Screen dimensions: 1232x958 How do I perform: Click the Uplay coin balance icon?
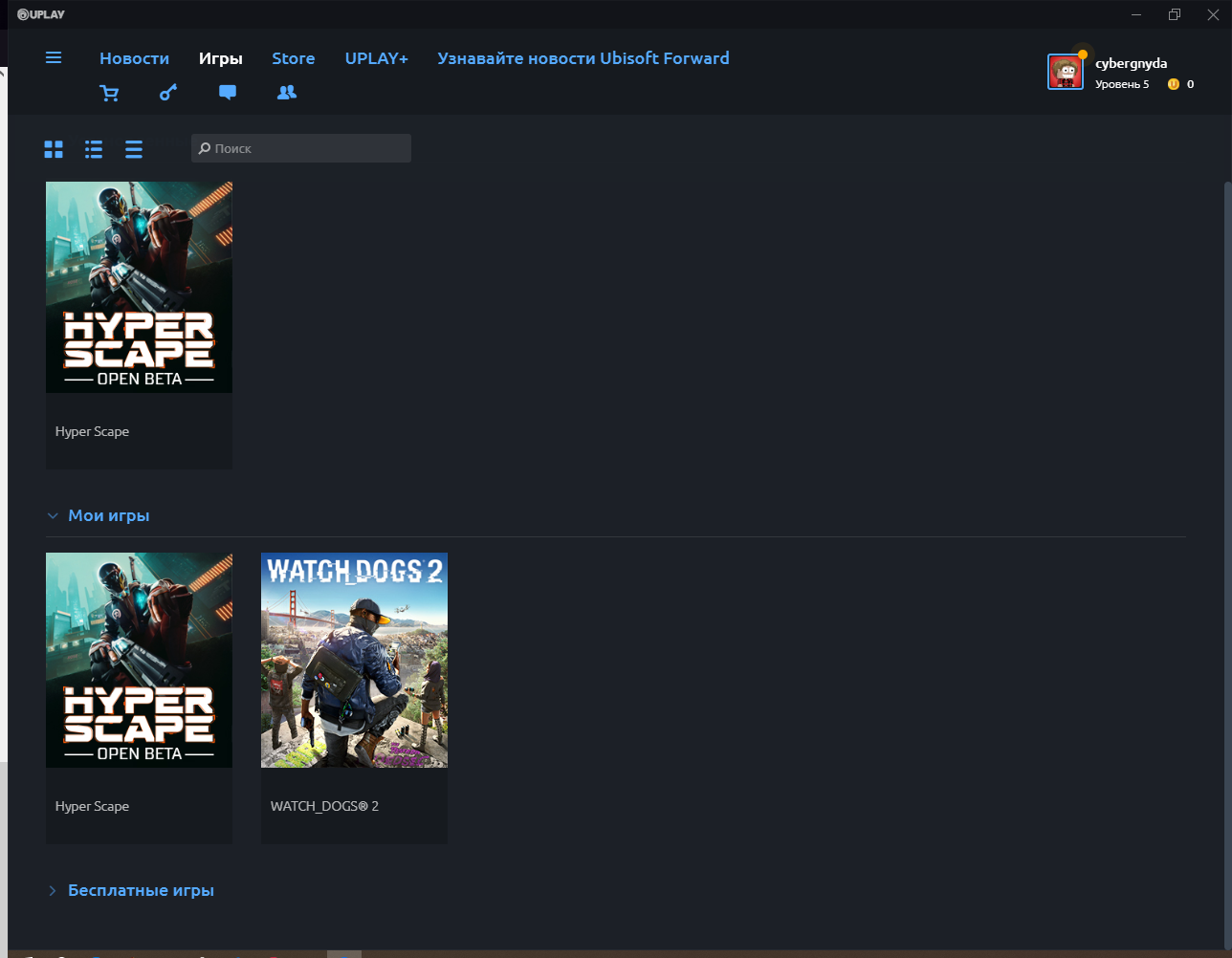pos(1174,84)
